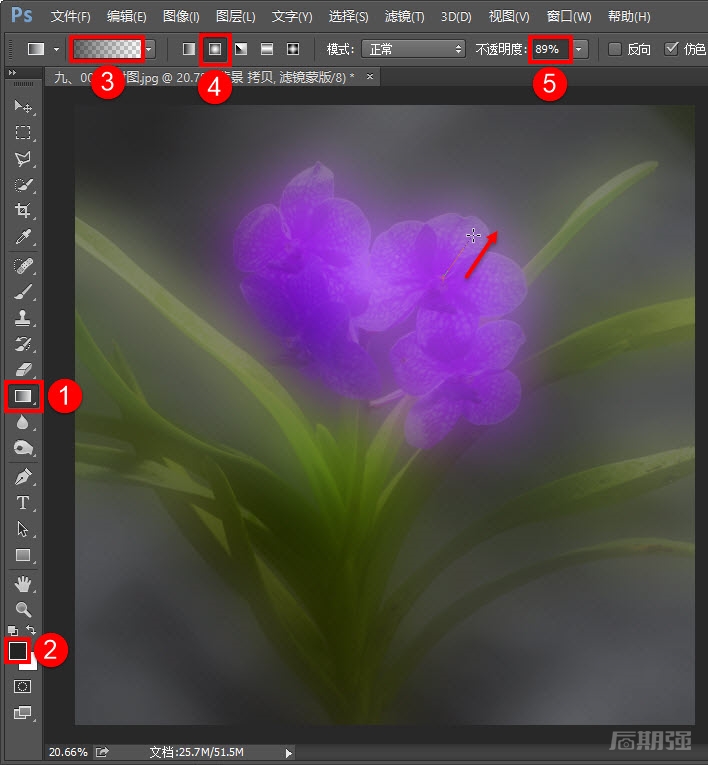Select the Blur tool
The image size is (708, 765).
[x=23, y=423]
